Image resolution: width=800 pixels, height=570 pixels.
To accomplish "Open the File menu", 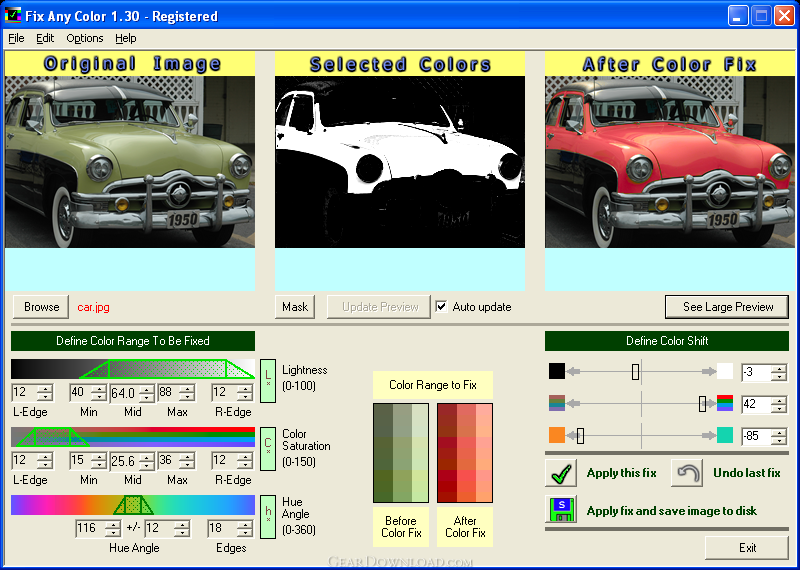I will click(x=16, y=38).
